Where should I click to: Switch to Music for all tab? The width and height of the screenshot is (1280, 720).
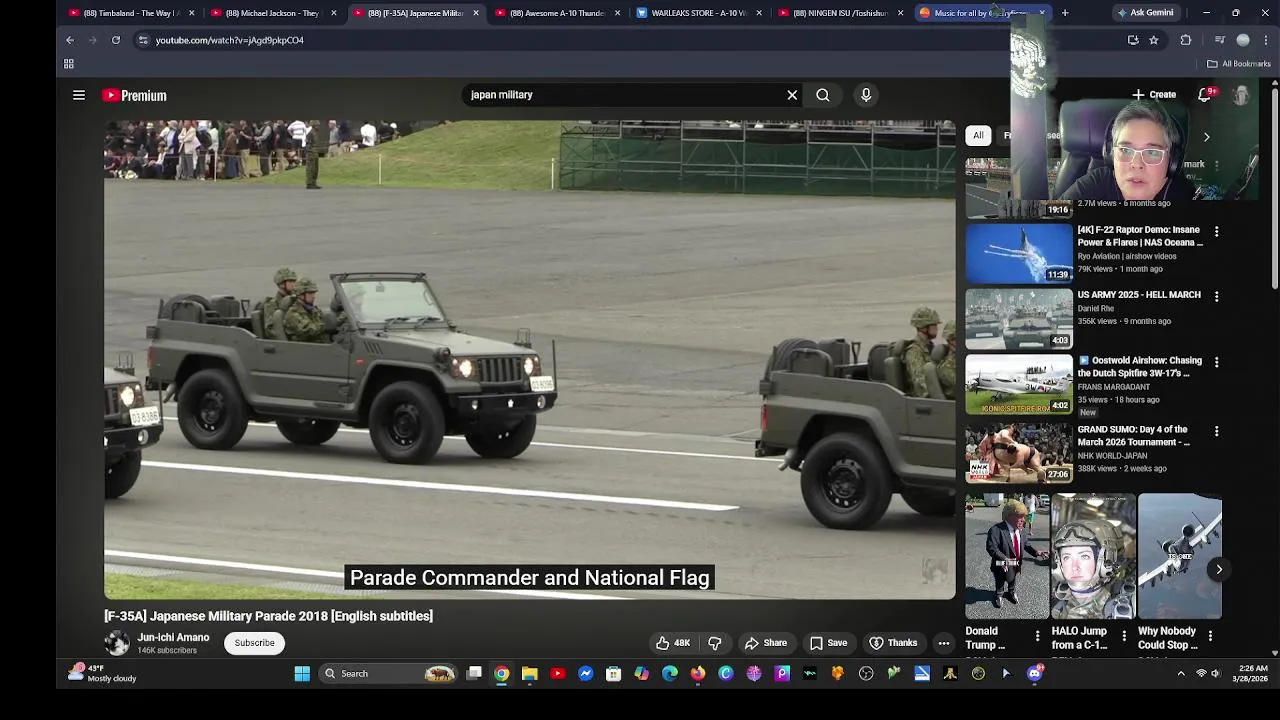tap(982, 13)
